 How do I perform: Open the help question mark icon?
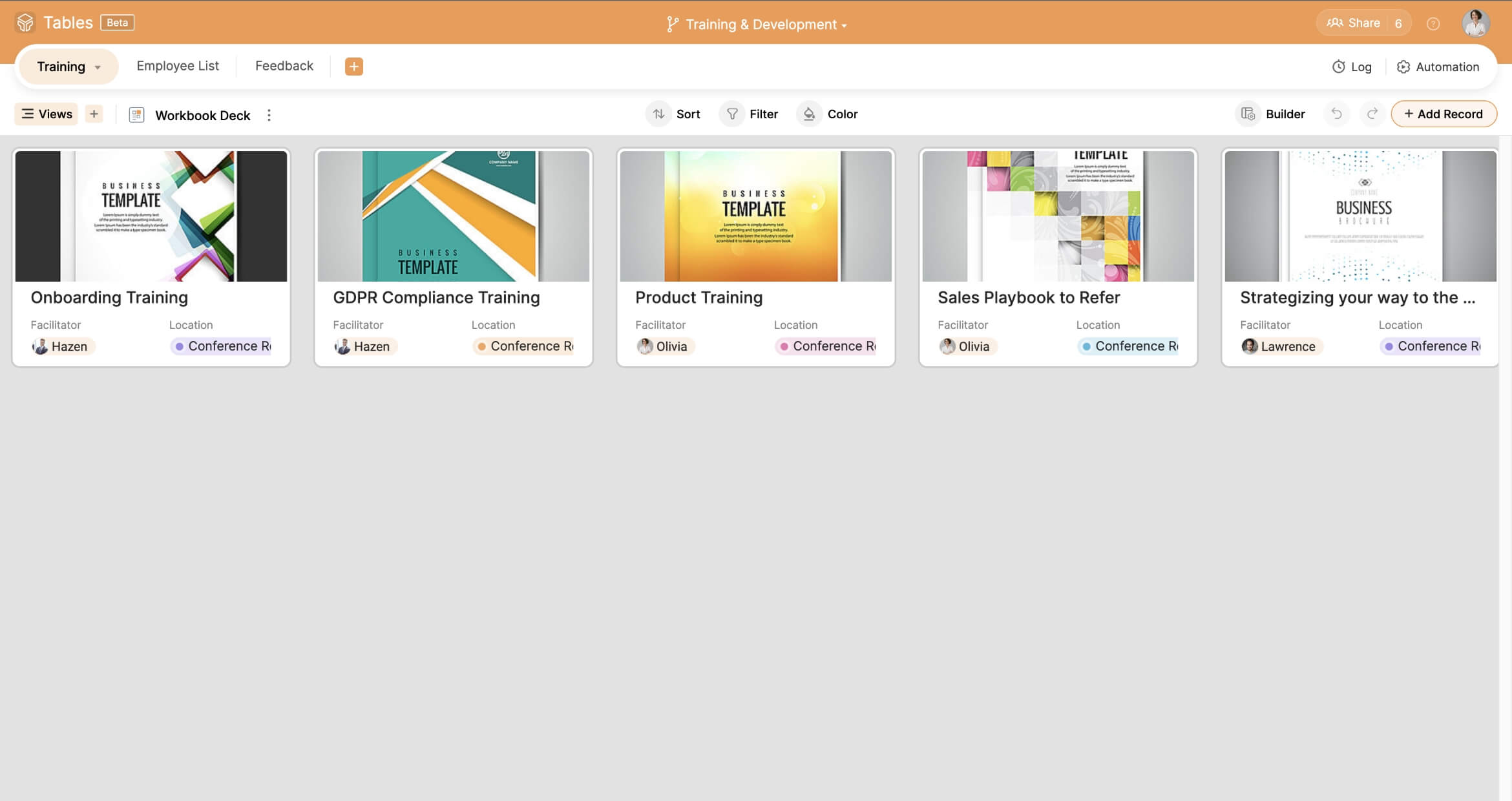pyautogui.click(x=1433, y=24)
